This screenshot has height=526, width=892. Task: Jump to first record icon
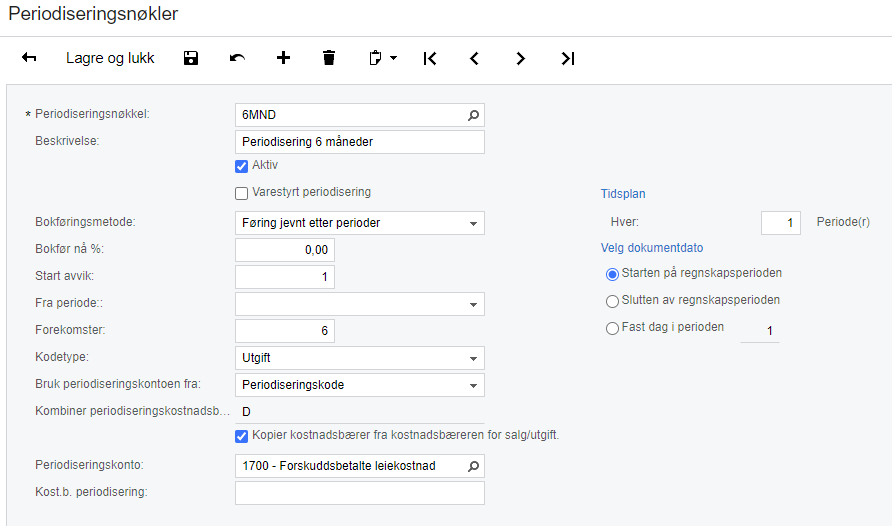[x=430, y=58]
